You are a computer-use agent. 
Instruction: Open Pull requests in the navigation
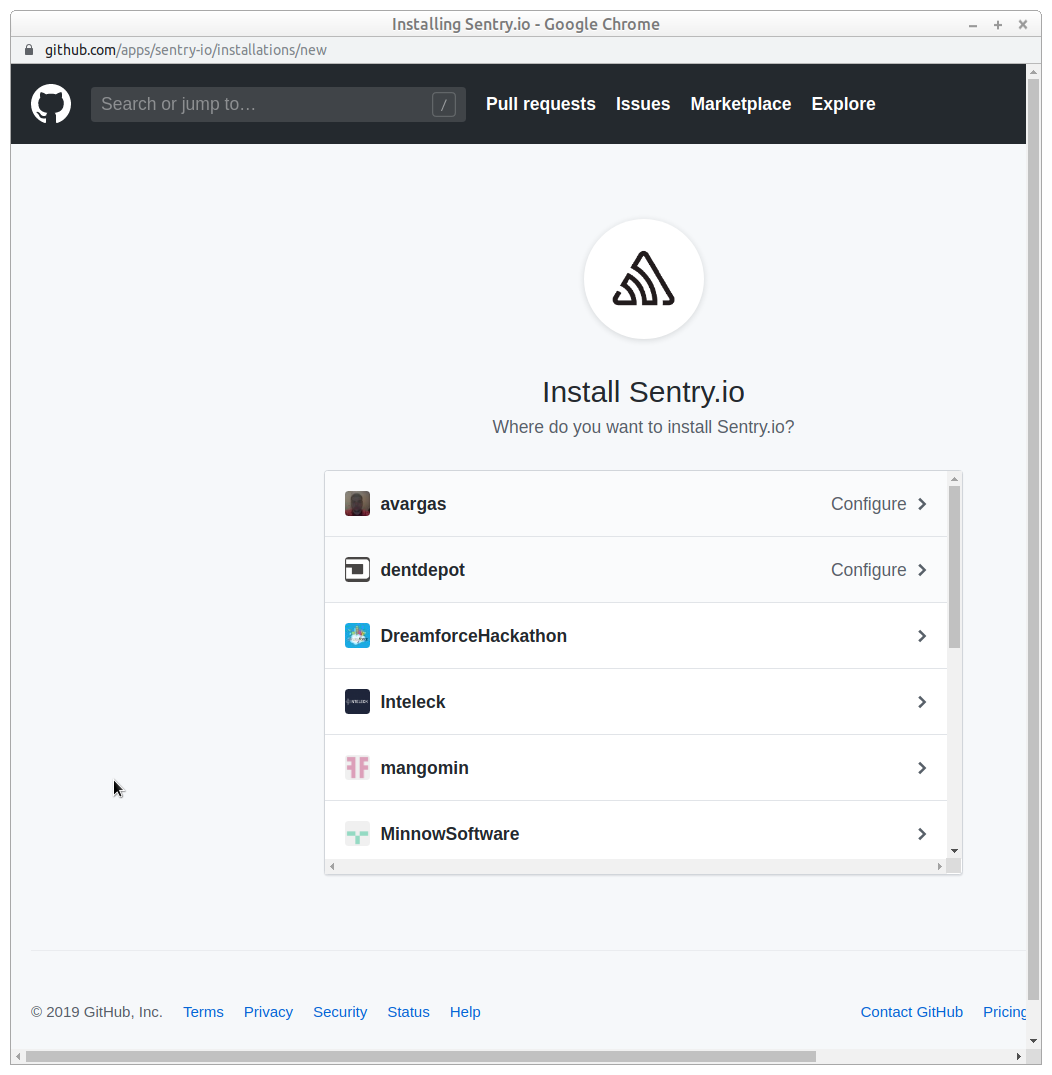(x=540, y=104)
